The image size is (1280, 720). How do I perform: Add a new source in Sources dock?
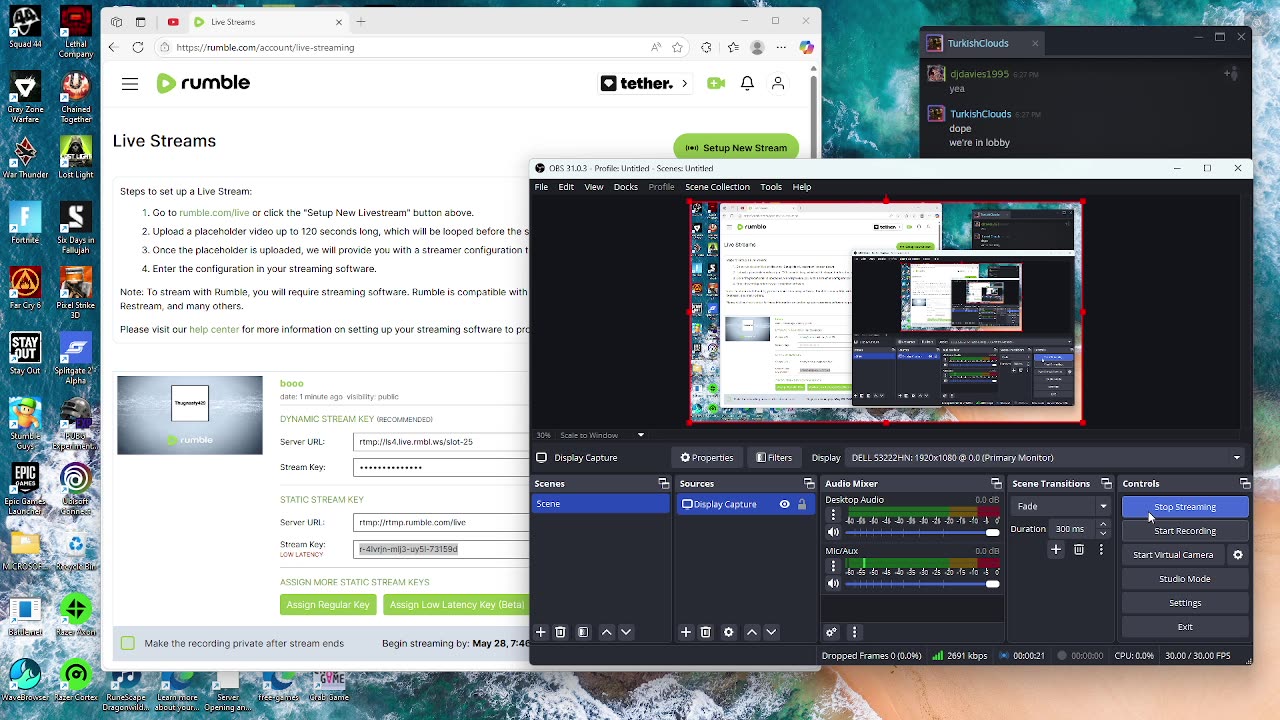(x=686, y=632)
